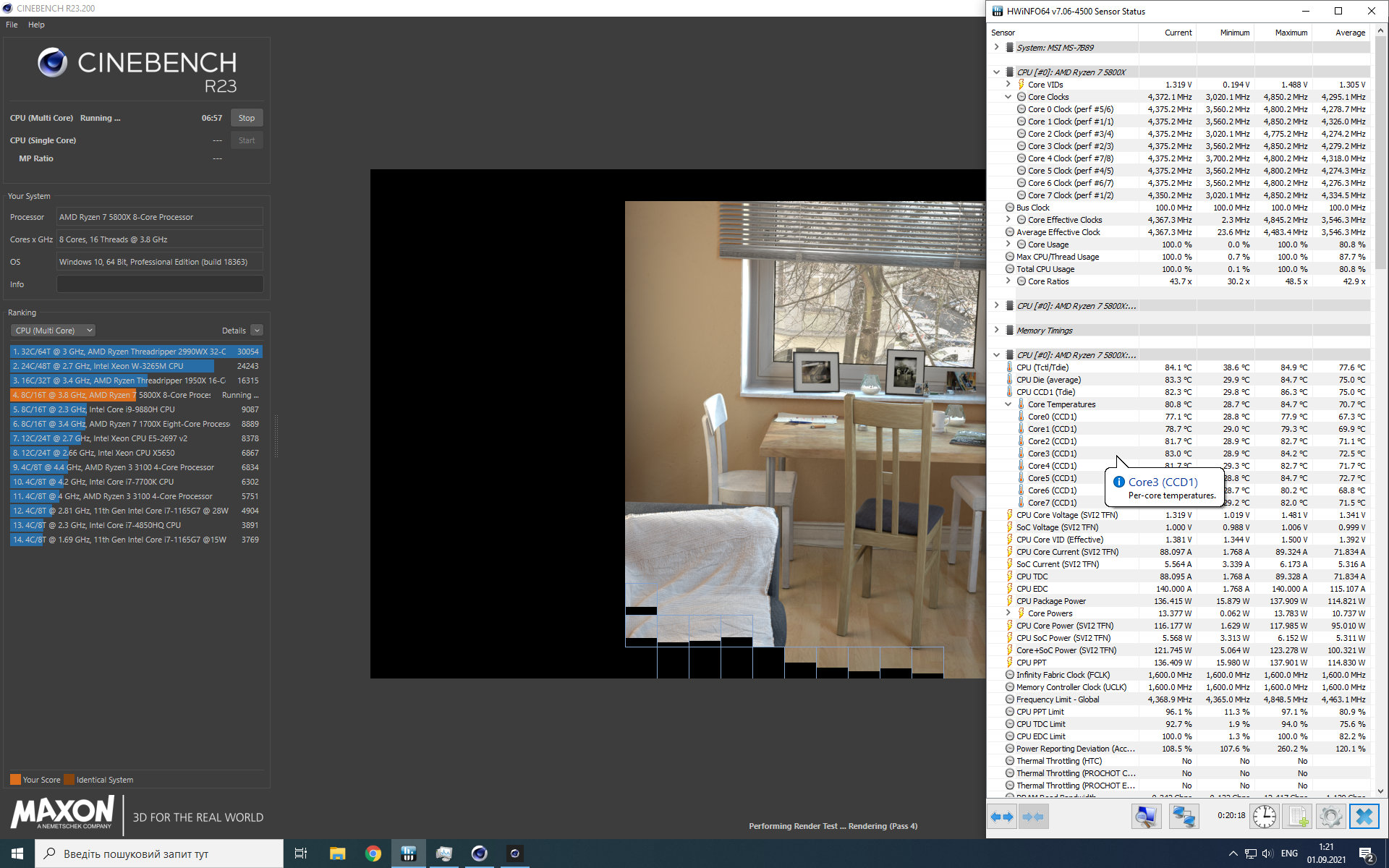Launch Google Chrome from the taskbar
This screenshot has width=1389, height=868.
tap(373, 854)
